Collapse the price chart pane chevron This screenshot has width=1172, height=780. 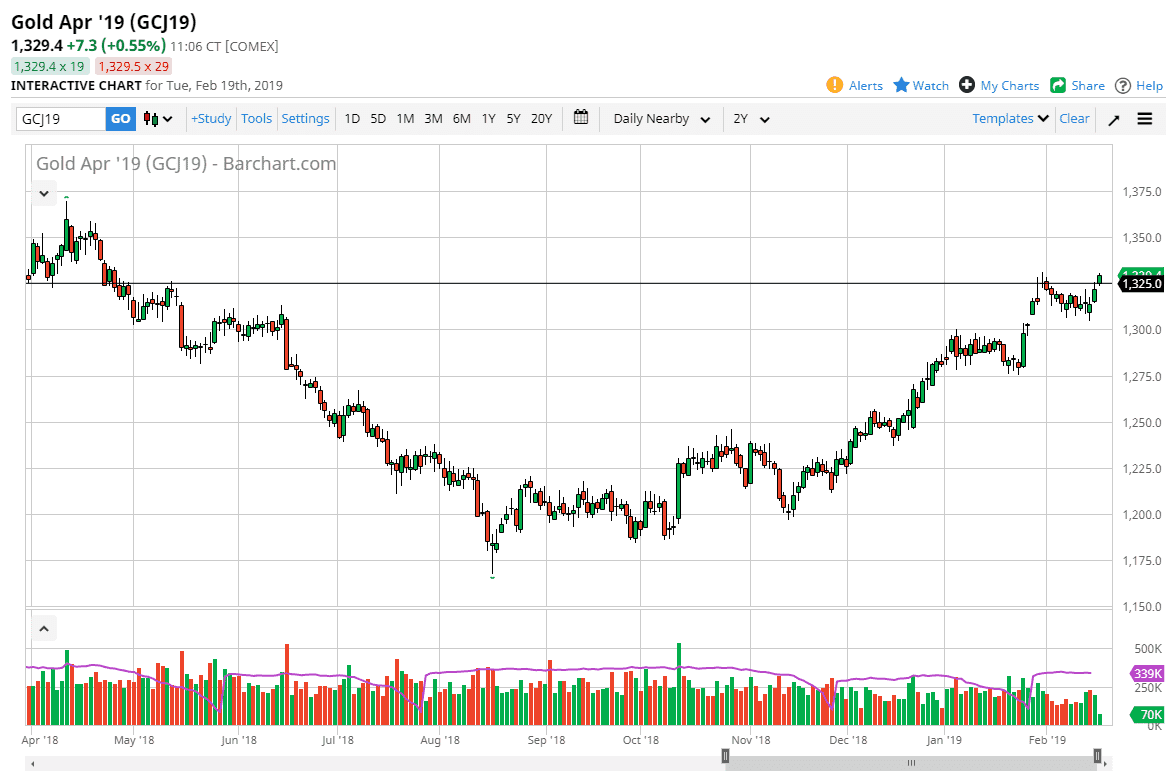coord(44,193)
